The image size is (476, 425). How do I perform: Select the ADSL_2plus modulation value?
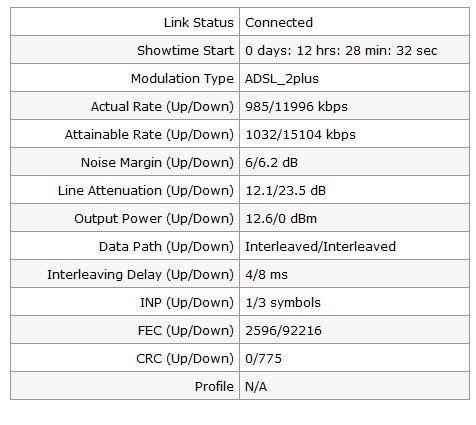point(282,79)
